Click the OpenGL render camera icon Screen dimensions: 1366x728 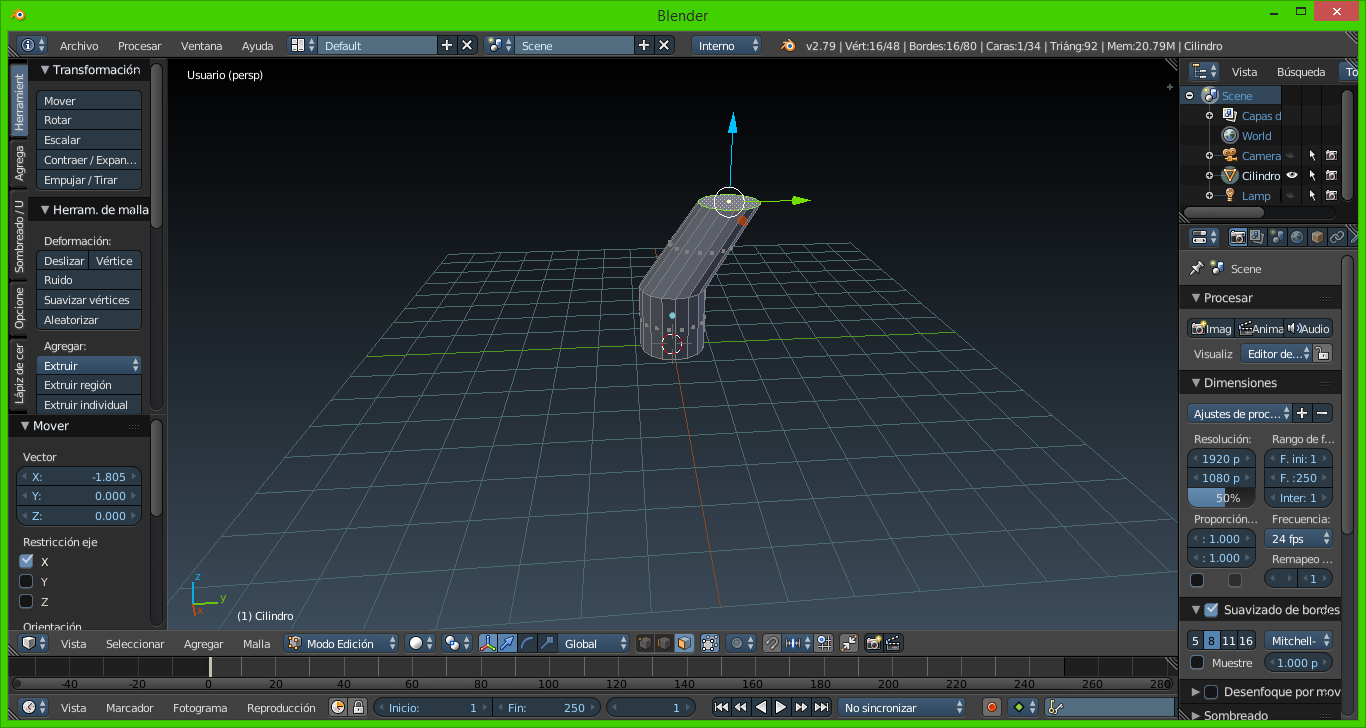874,643
